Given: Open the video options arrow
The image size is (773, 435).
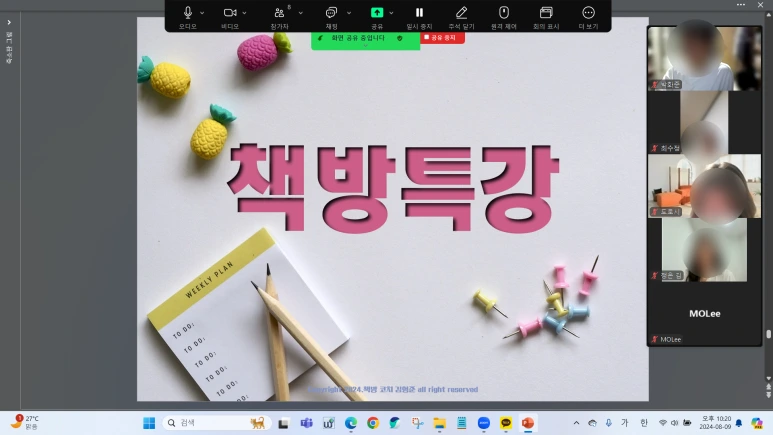Looking at the screenshot, I should pyautogui.click(x=245, y=13).
